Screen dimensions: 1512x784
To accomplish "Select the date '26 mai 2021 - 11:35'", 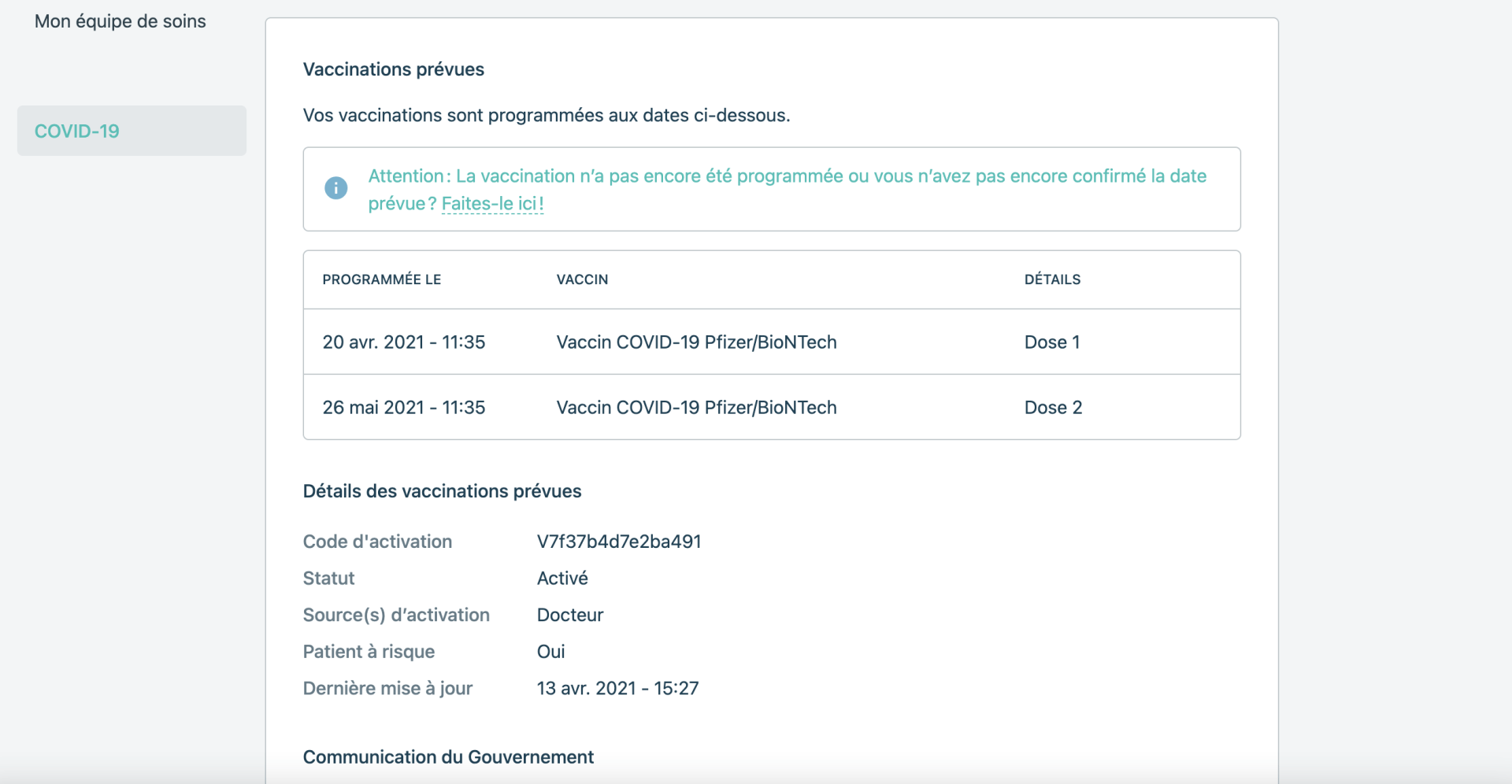I will point(404,407).
